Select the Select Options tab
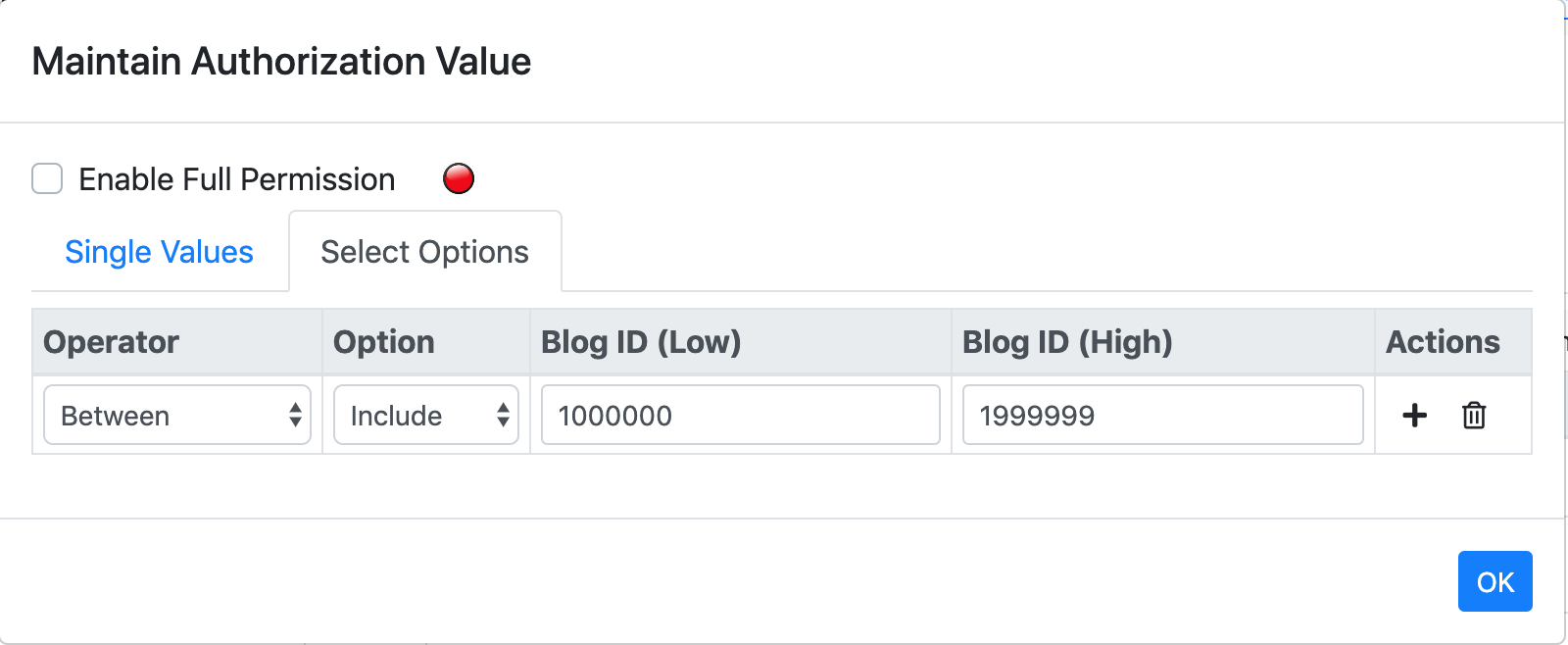1568x645 pixels. 425,252
